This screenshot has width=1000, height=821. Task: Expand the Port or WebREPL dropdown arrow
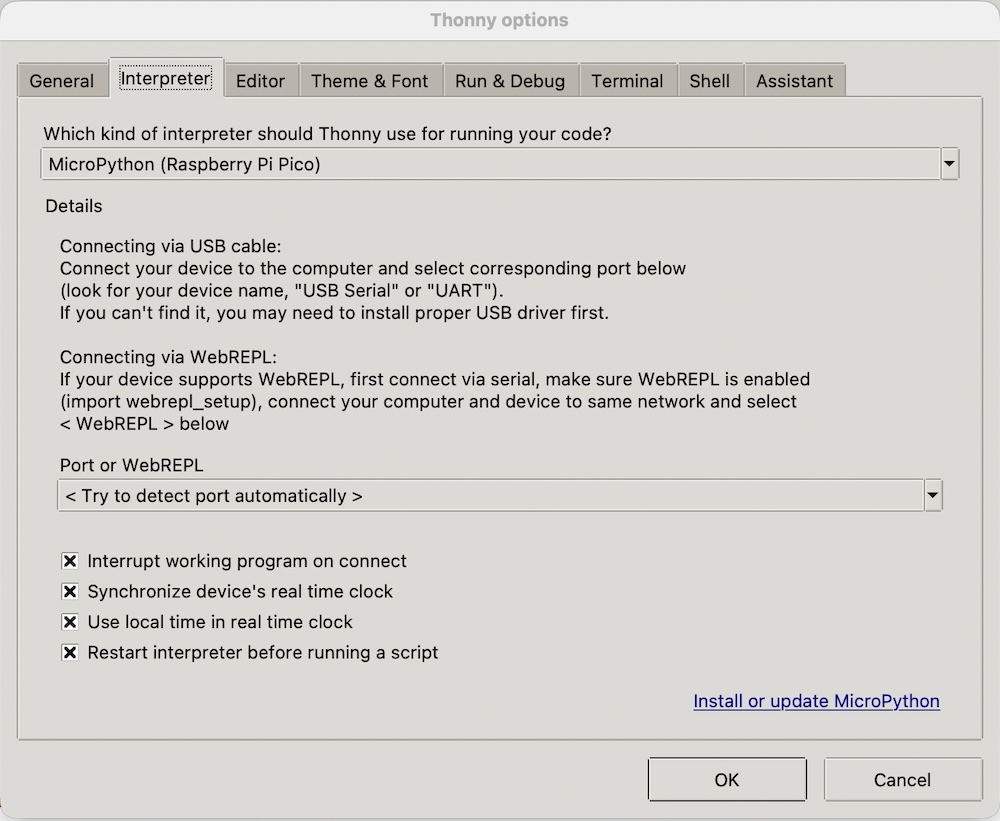(933, 495)
